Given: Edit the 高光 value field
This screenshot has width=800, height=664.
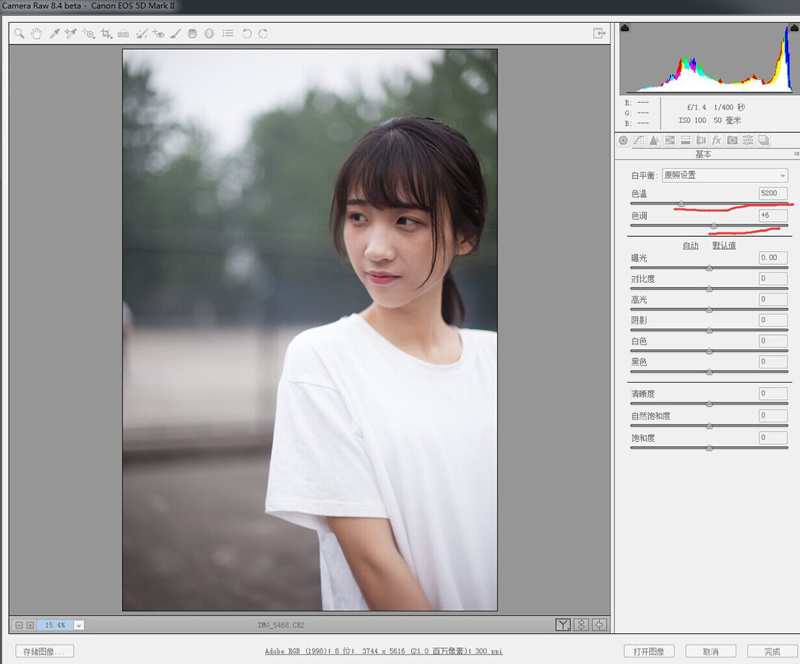Looking at the screenshot, I should 772,300.
